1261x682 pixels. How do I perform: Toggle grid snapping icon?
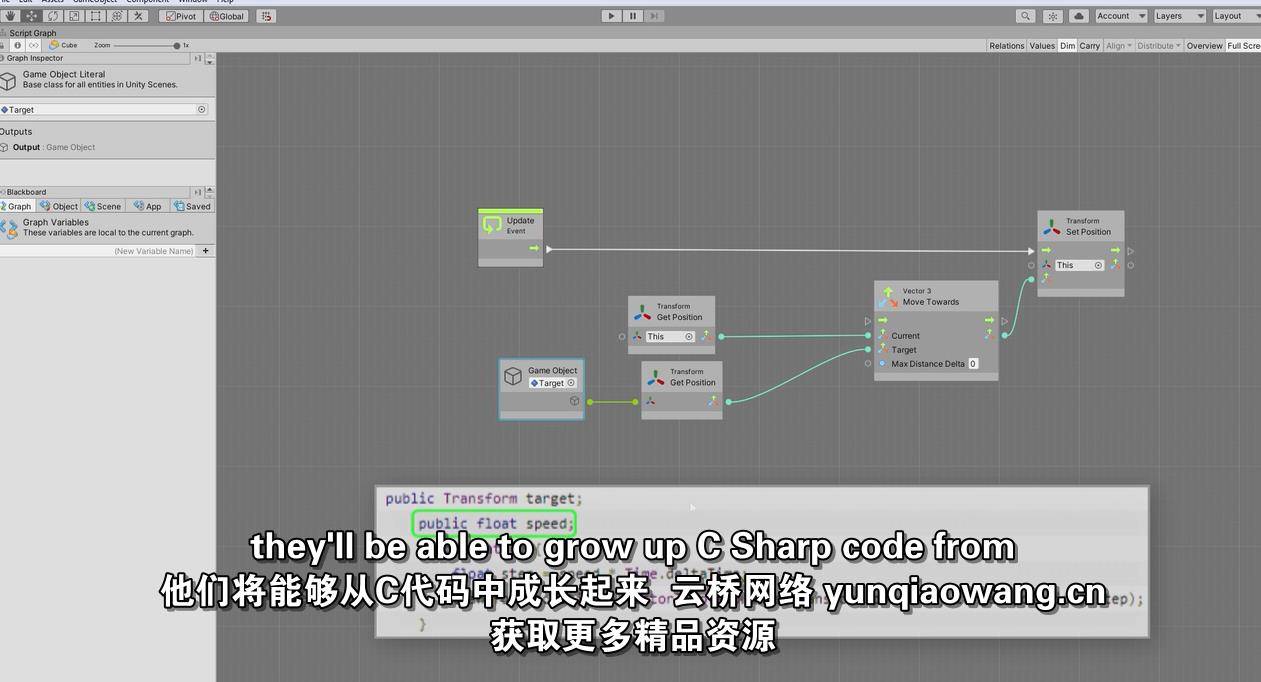[x=266, y=16]
